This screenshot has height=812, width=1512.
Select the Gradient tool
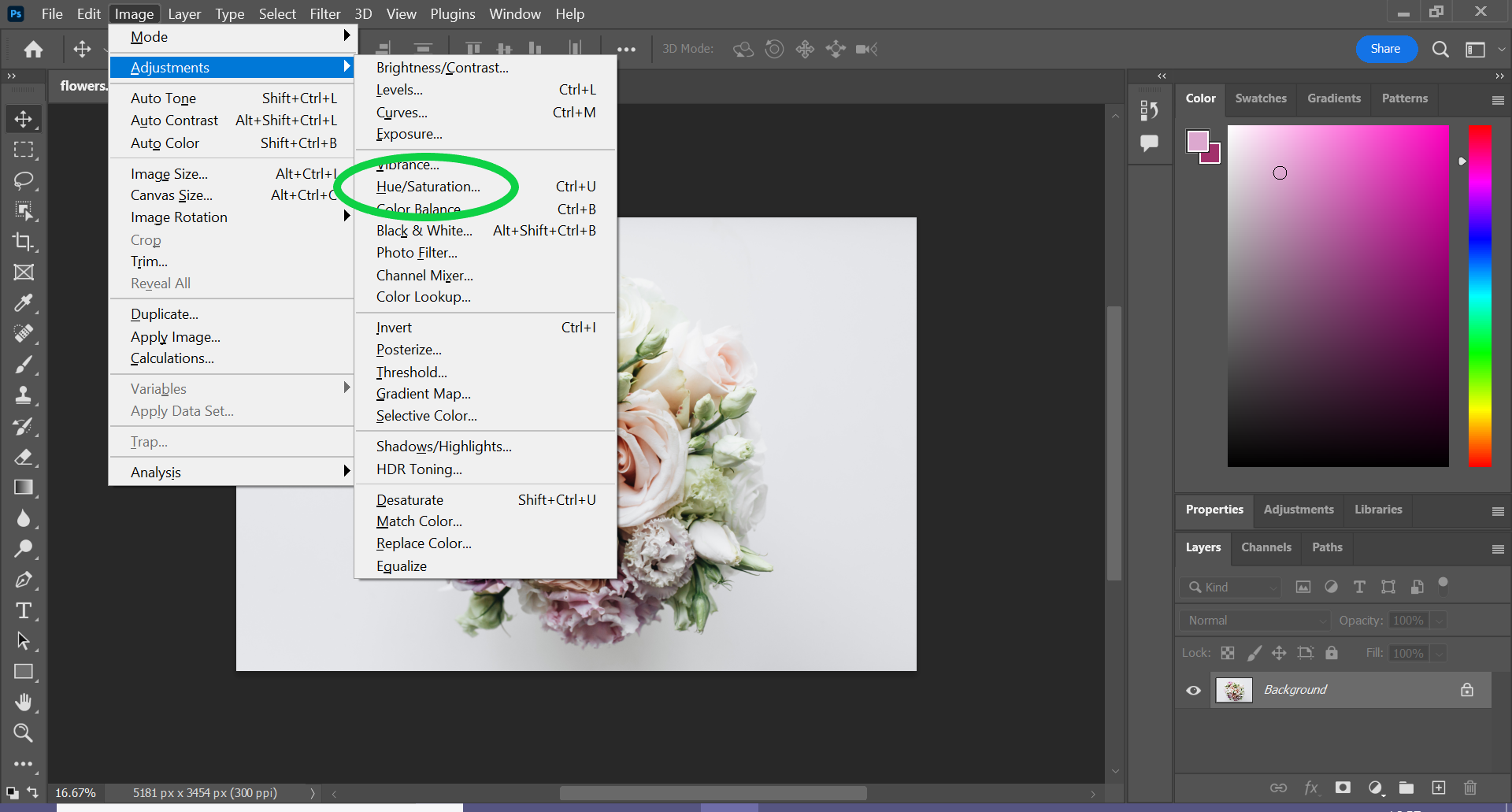[x=23, y=488]
